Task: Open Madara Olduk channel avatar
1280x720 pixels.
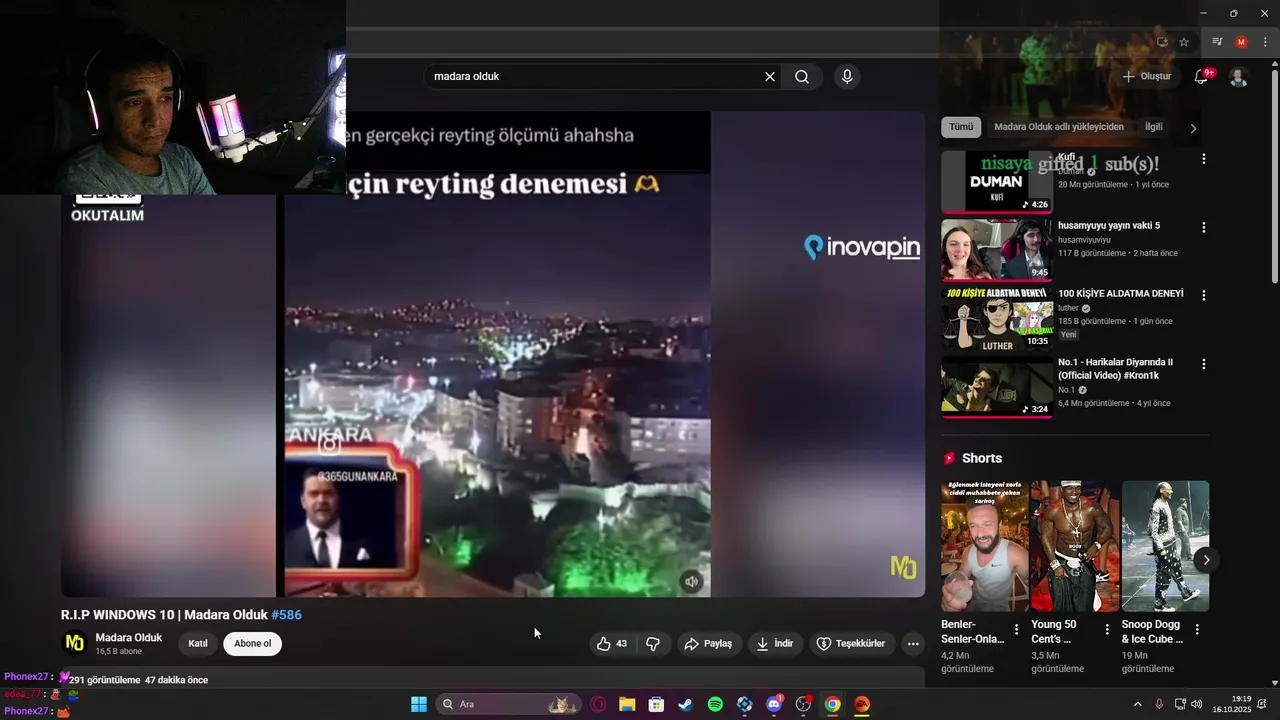Action: (x=75, y=643)
